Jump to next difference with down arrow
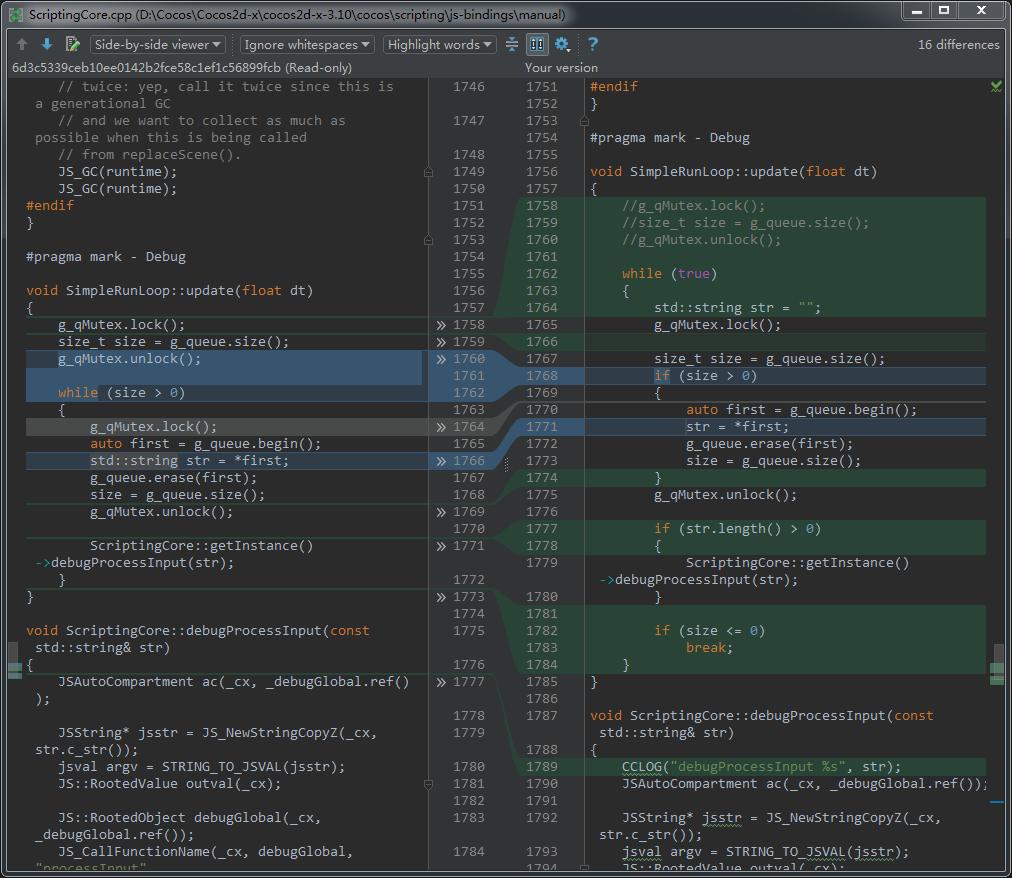Screen dimensions: 1012x878 47,44
